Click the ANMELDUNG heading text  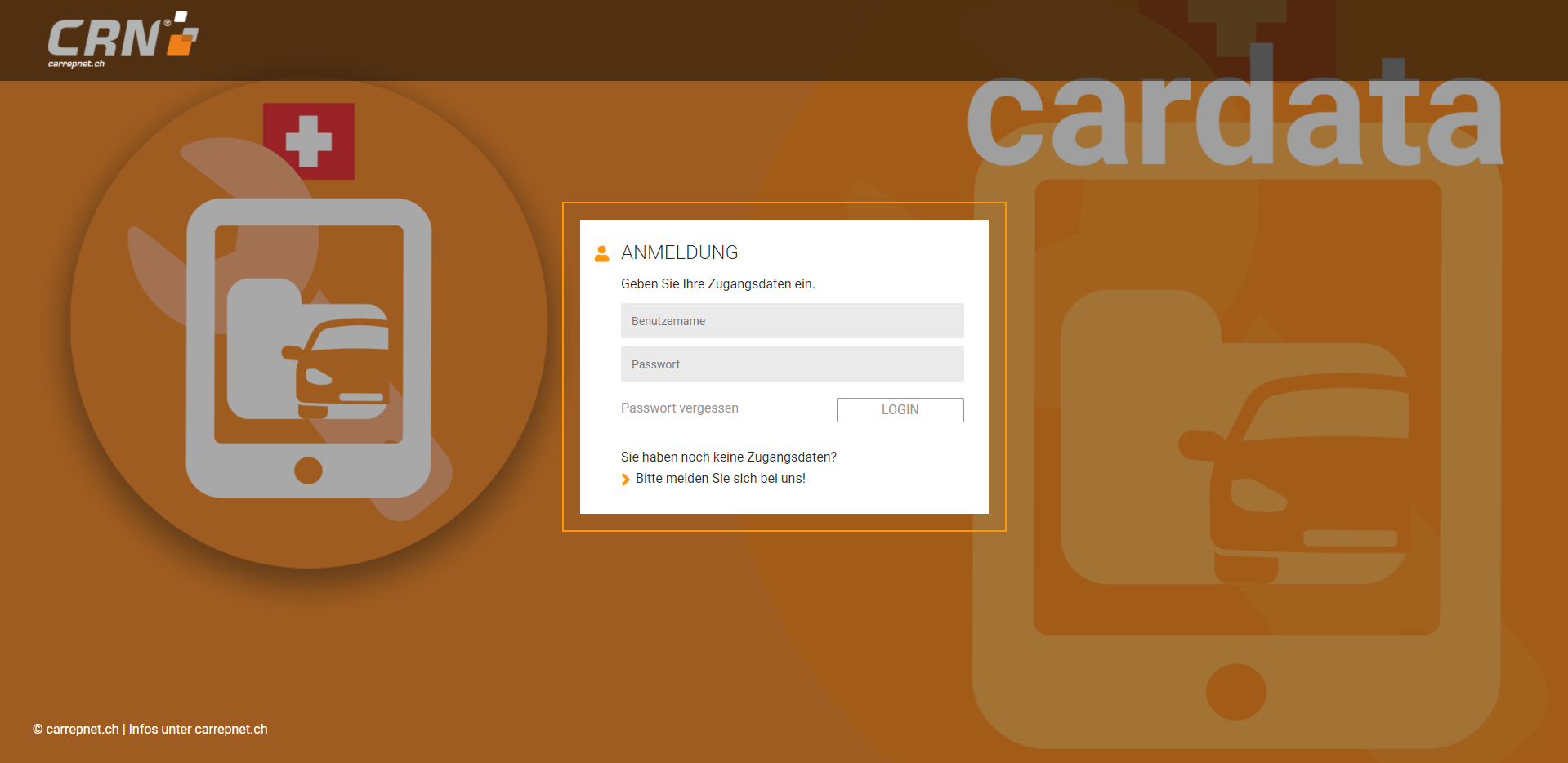pos(679,253)
